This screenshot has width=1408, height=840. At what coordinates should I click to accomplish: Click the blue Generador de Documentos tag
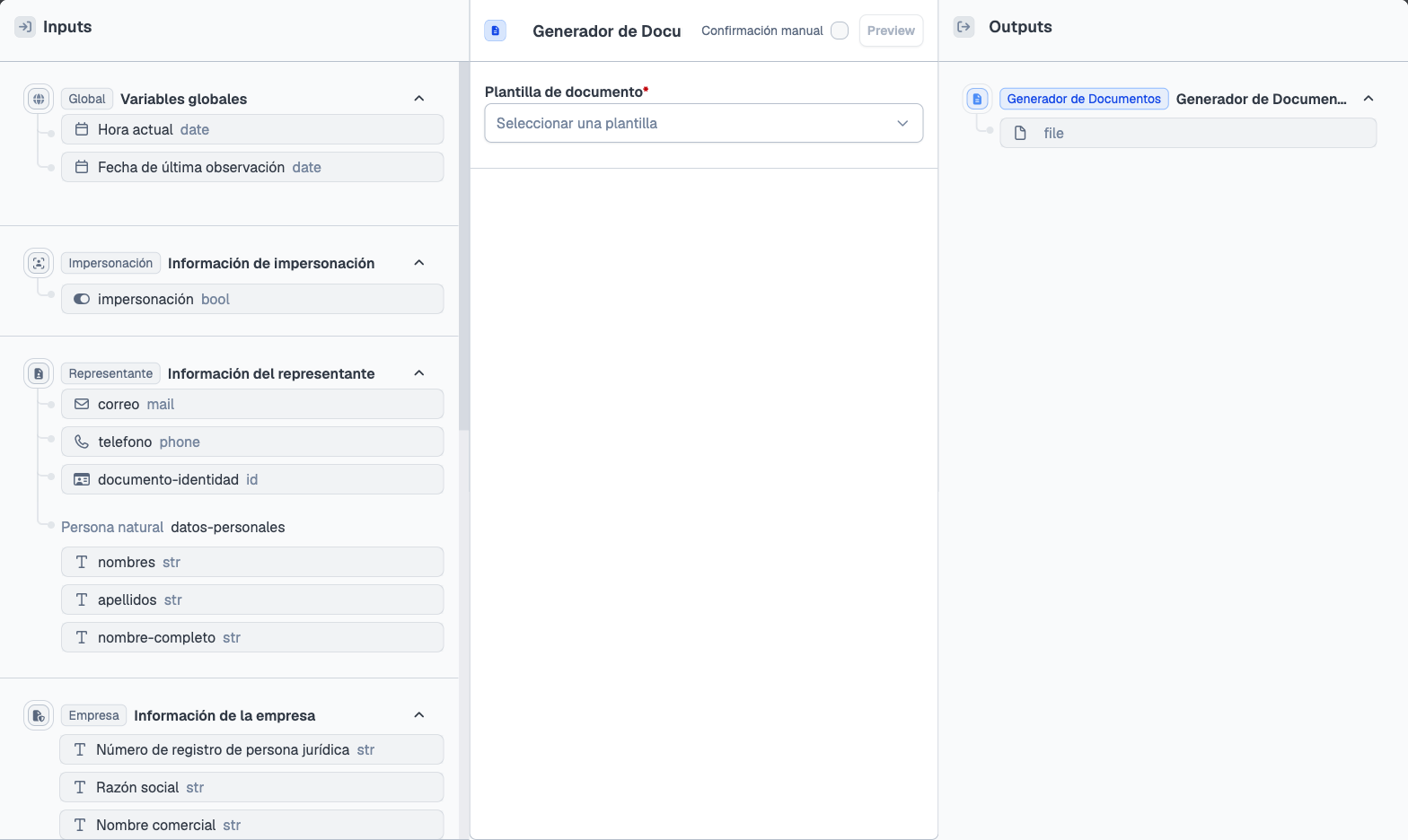(x=1084, y=99)
